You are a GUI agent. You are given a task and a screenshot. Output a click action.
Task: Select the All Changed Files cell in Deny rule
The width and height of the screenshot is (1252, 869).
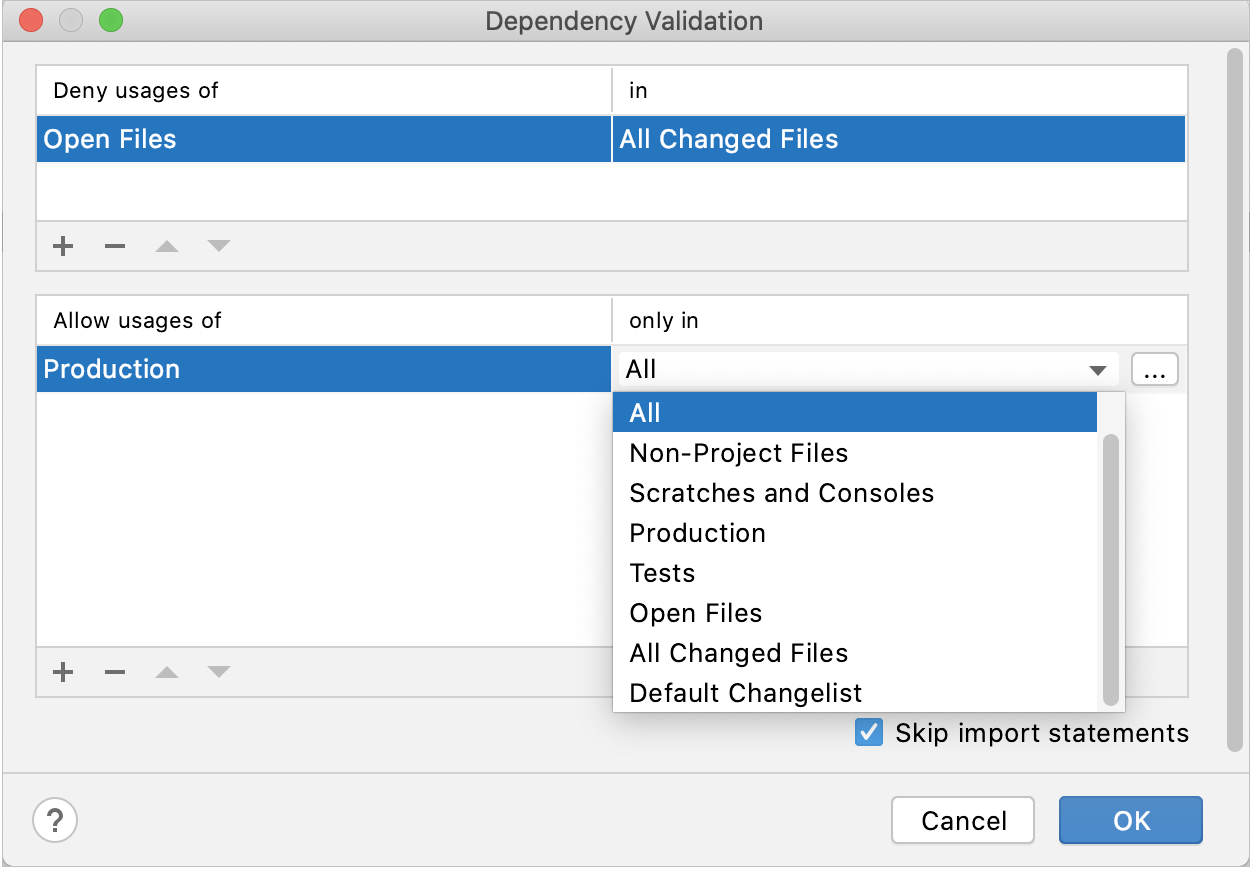898,139
